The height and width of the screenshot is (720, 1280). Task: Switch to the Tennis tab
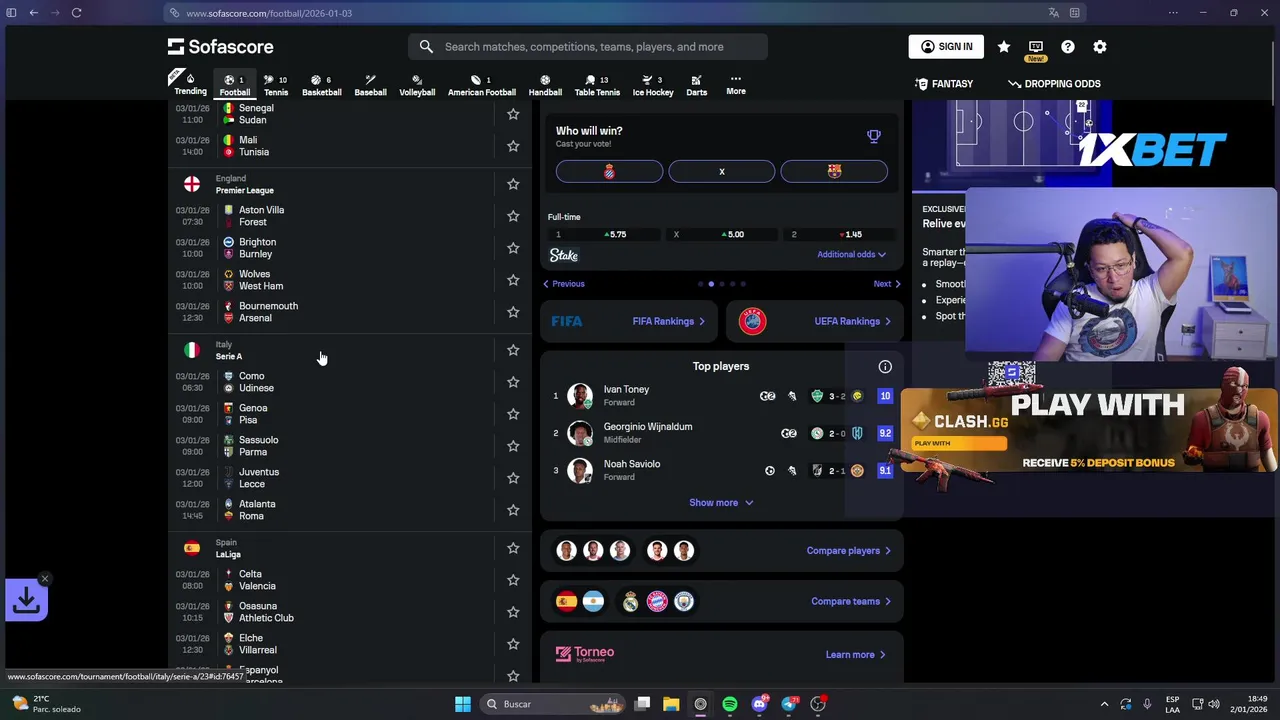[x=276, y=85]
